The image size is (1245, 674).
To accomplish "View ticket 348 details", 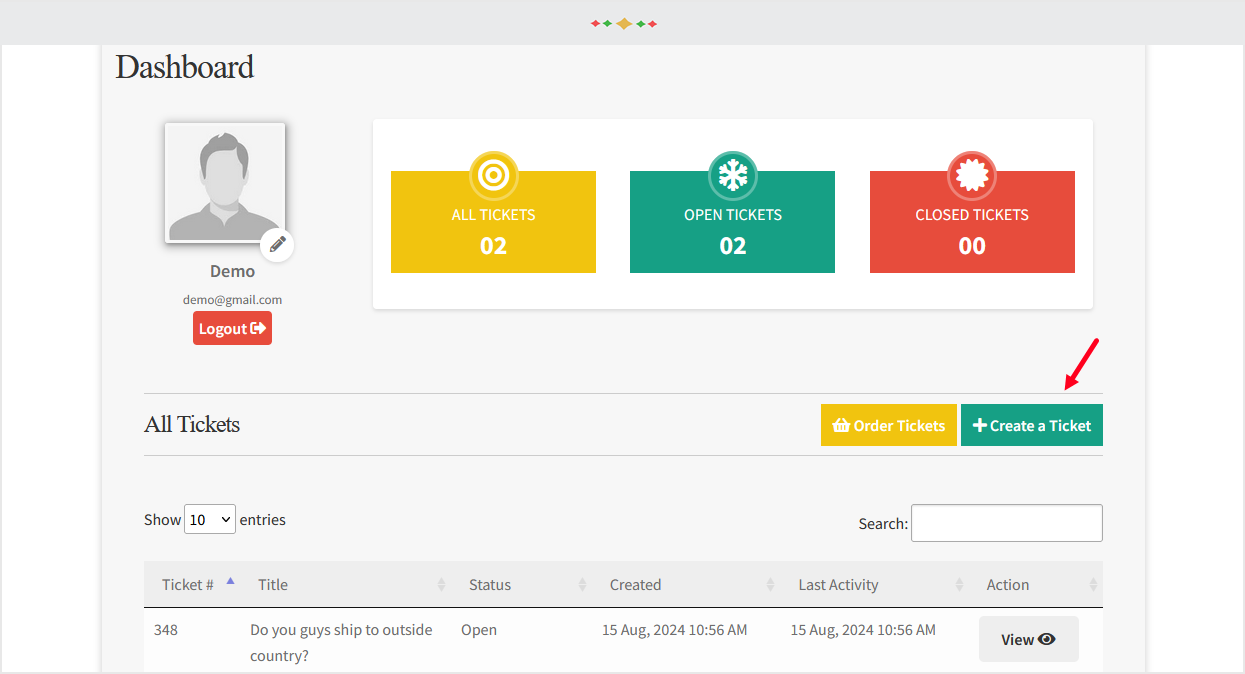I will 1028,638.
